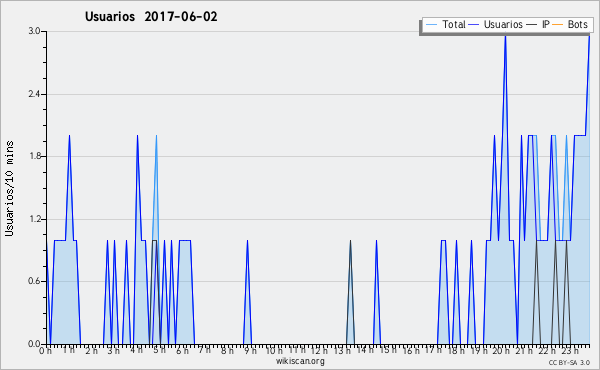Click the '13 h' x-axis label

coord(342,350)
